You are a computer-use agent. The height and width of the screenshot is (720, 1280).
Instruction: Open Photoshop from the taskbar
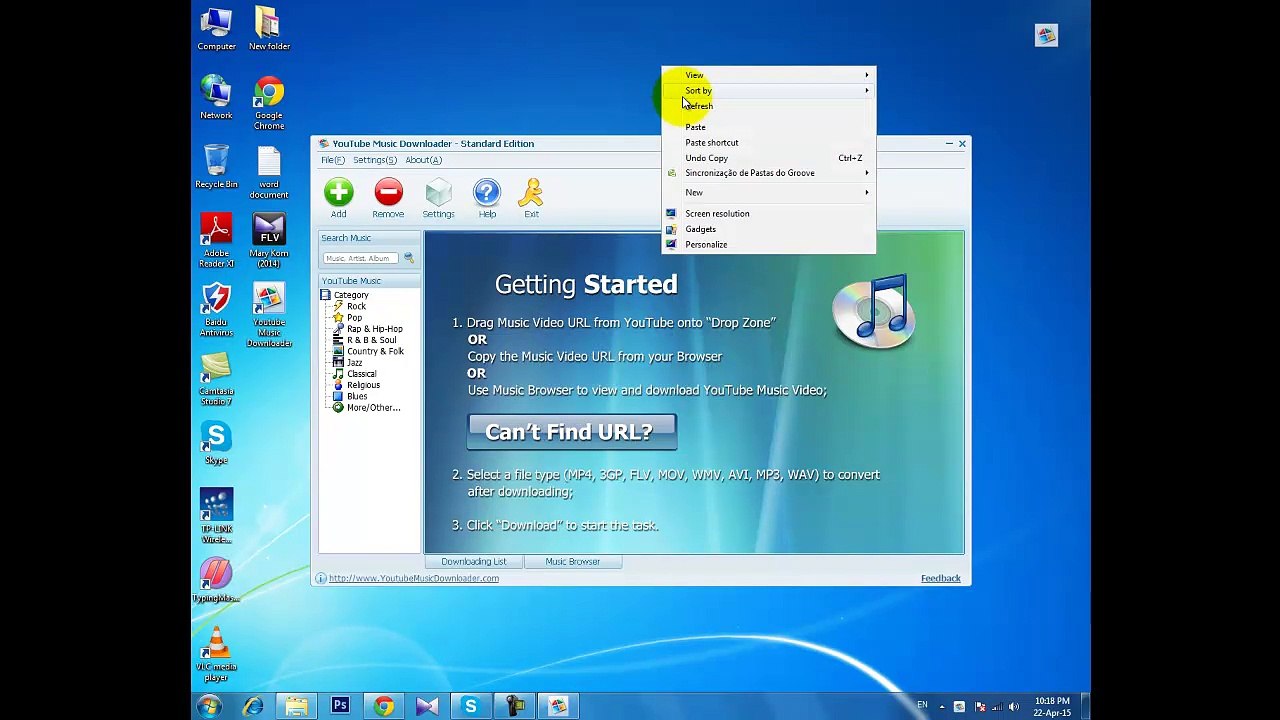point(340,706)
